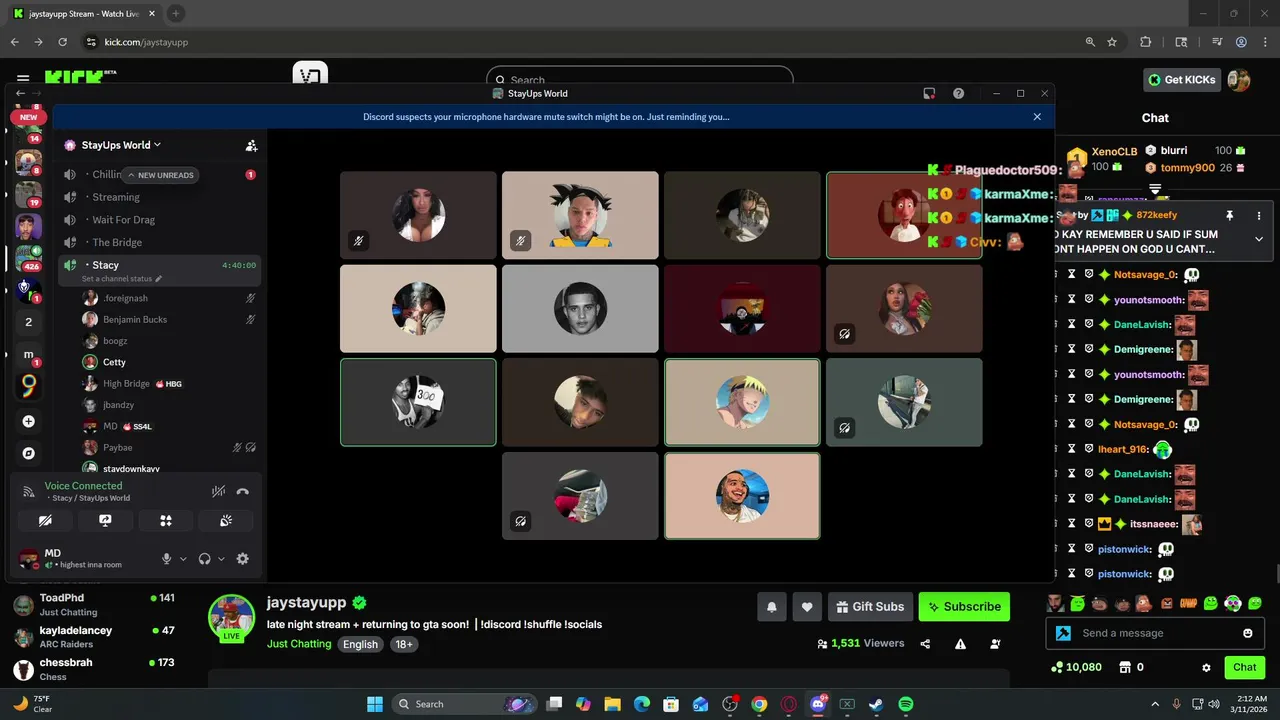Collapse the gift leaderboard arrow

(1155, 188)
